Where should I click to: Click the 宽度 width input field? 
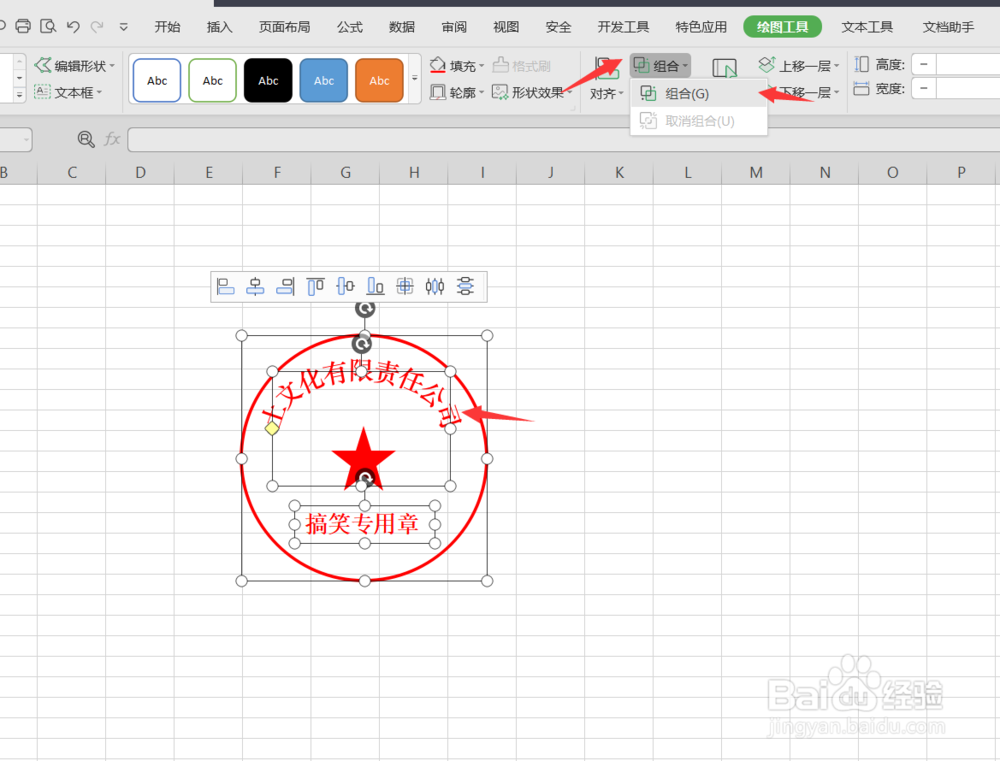tap(967, 89)
